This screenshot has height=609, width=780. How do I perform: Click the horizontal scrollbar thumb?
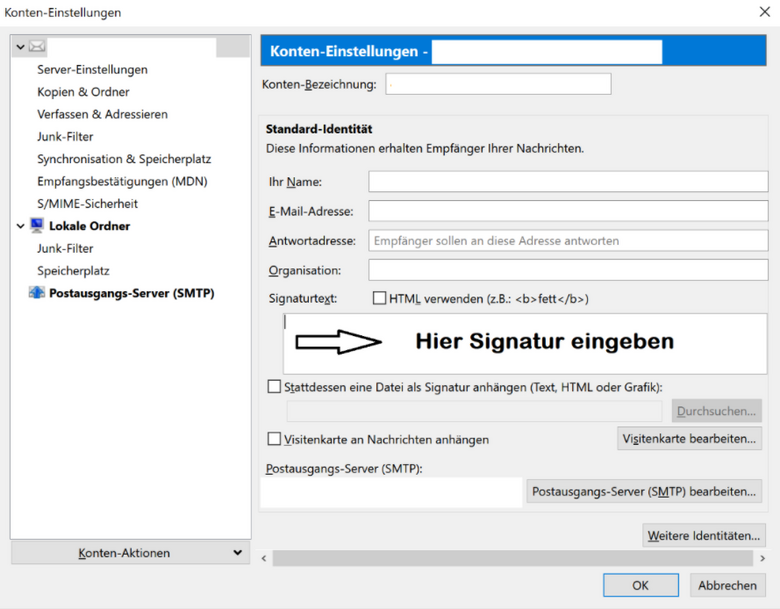pos(512,558)
